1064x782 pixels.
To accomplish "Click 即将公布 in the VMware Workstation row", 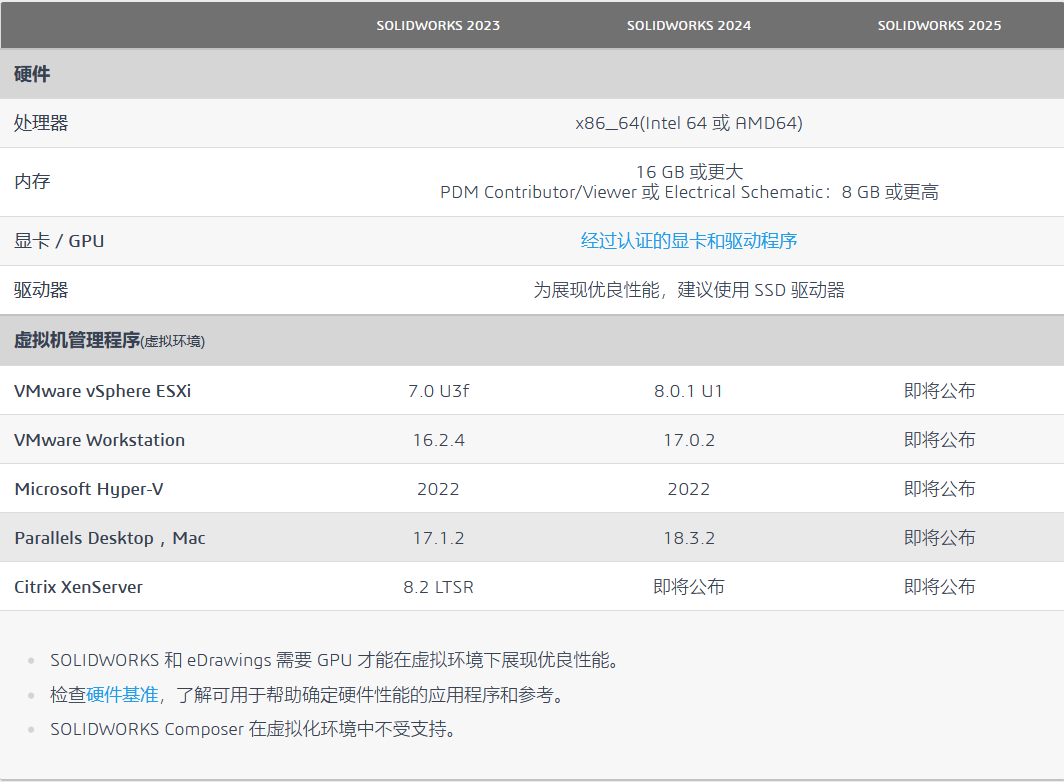I will click(x=939, y=440).
